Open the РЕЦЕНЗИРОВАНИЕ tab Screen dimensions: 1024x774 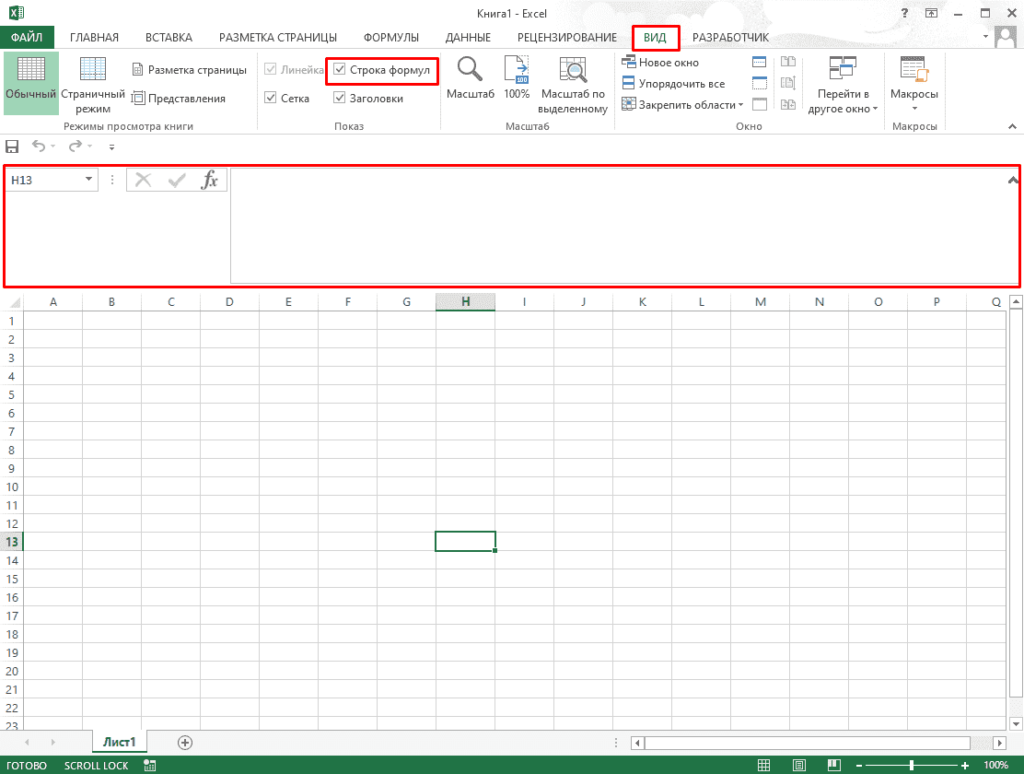[567, 37]
